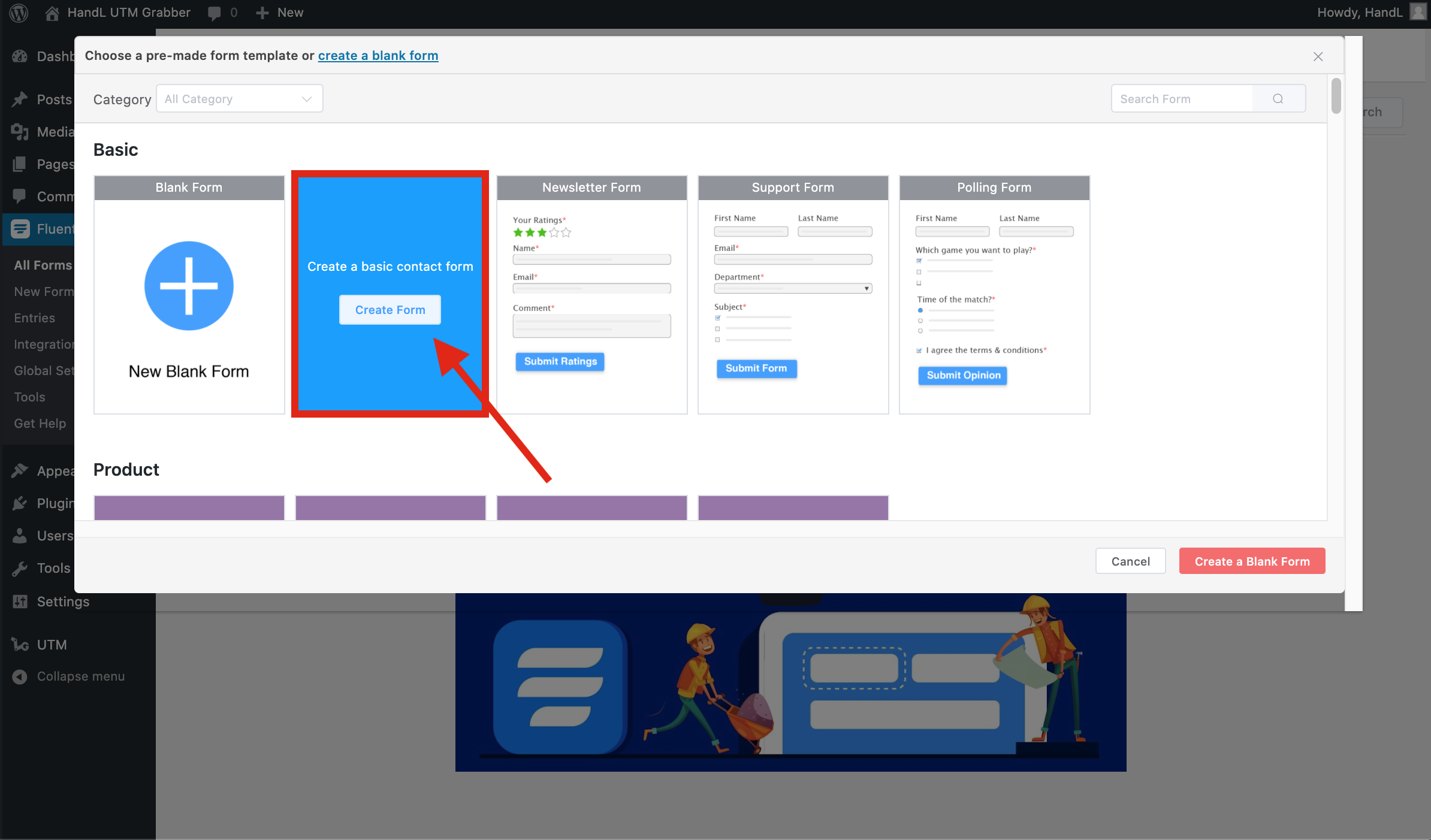The width and height of the screenshot is (1431, 840).
Task: Click the user avatar next to Howdy, HandL
Action: [1418, 12]
